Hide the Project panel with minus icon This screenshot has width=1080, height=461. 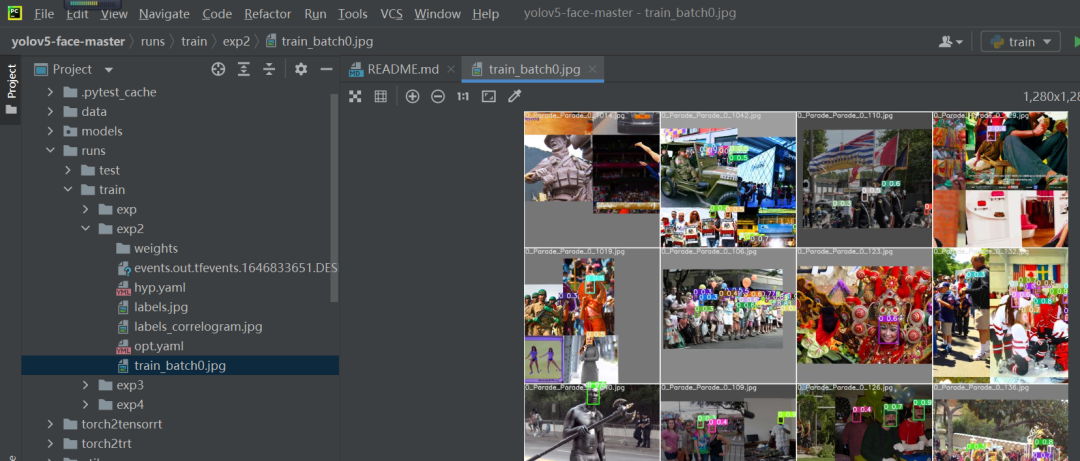click(x=326, y=69)
